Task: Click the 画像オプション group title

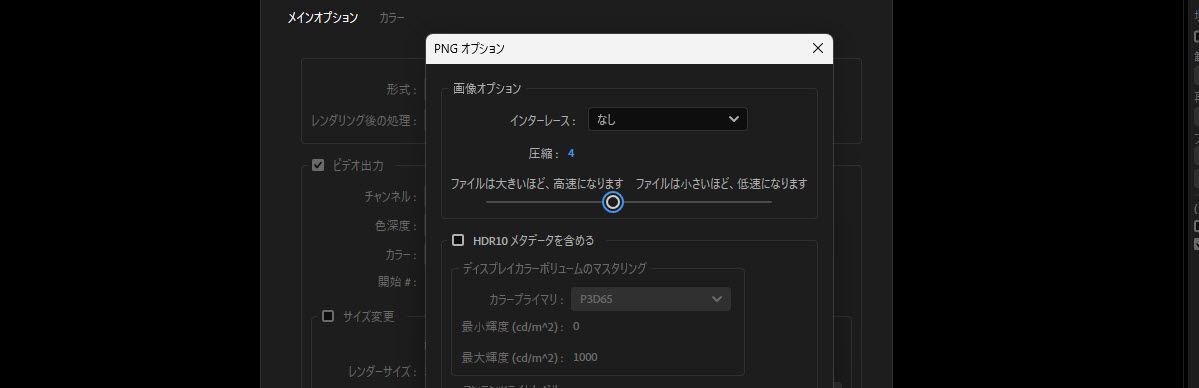Action: tap(487, 89)
